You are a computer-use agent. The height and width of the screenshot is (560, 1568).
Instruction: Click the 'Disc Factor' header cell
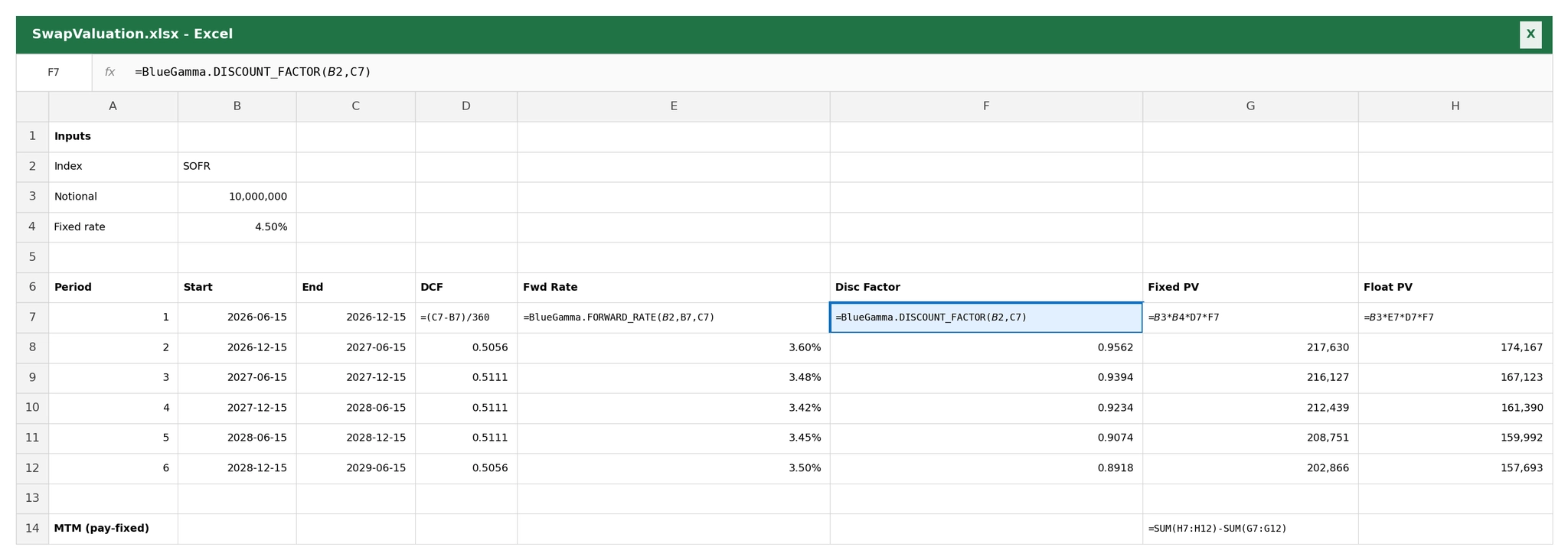pyautogui.click(x=986, y=288)
